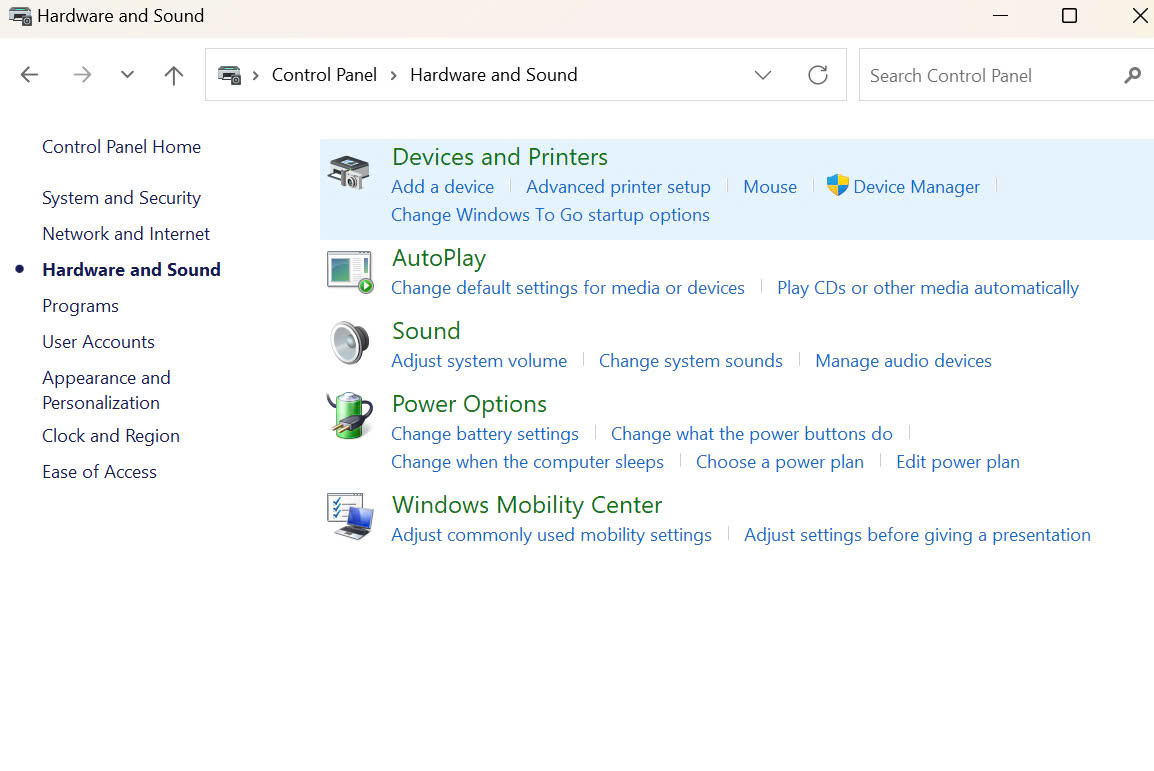The image size is (1154, 771).
Task: Minimize the Hardware and Sound window
Action: coord(1000,15)
